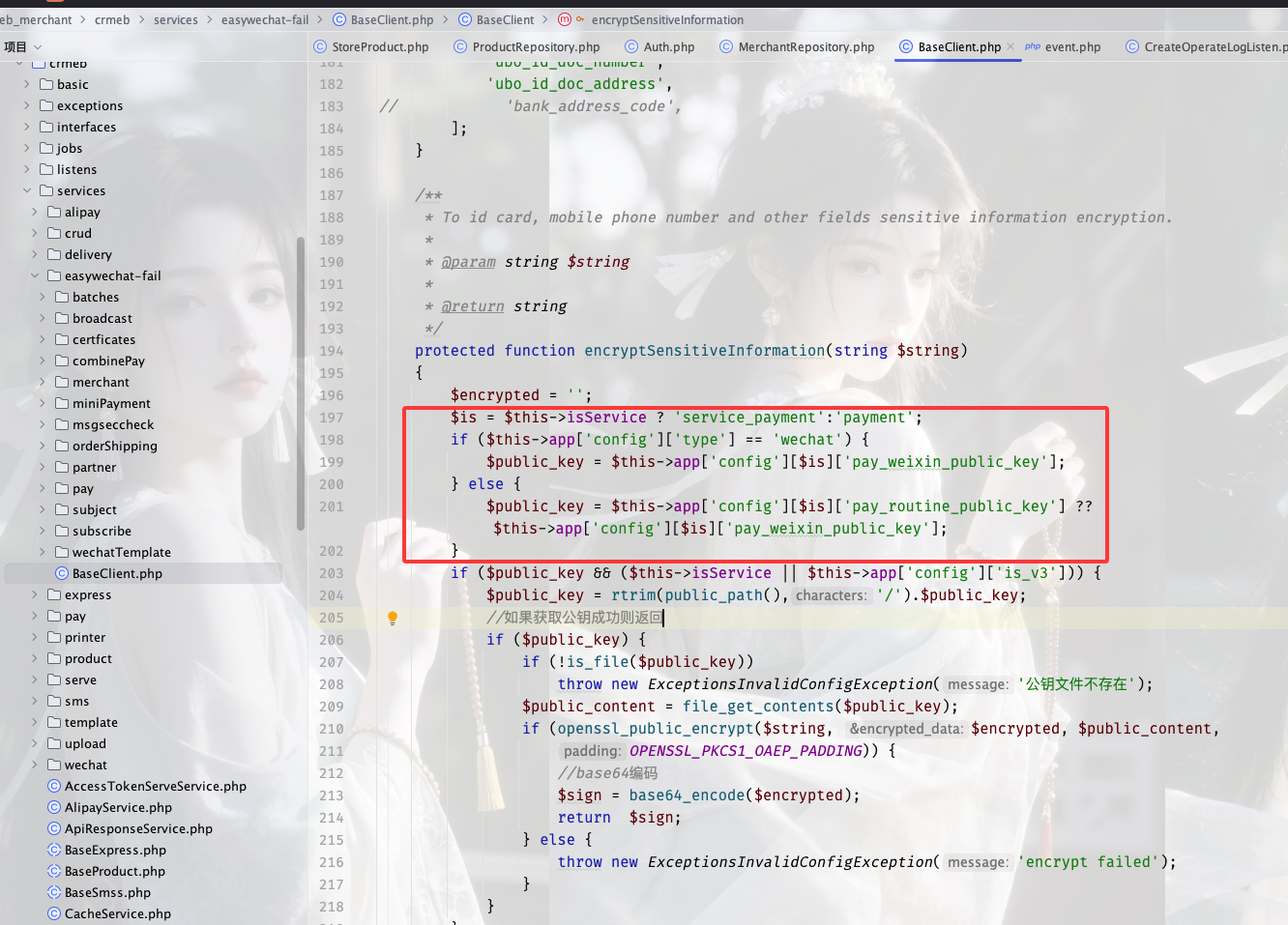The width and height of the screenshot is (1288, 925).
Task: Switch to the event.php tab
Action: tap(1063, 46)
